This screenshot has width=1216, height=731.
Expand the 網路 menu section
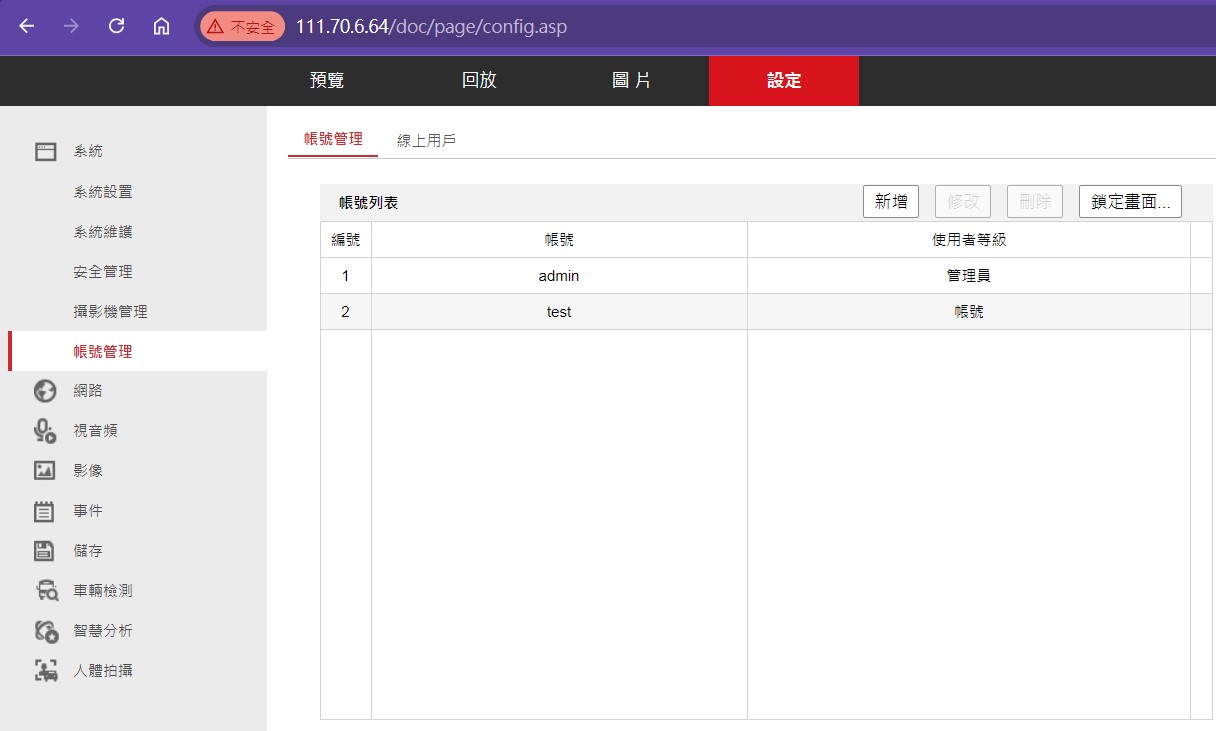coord(88,391)
